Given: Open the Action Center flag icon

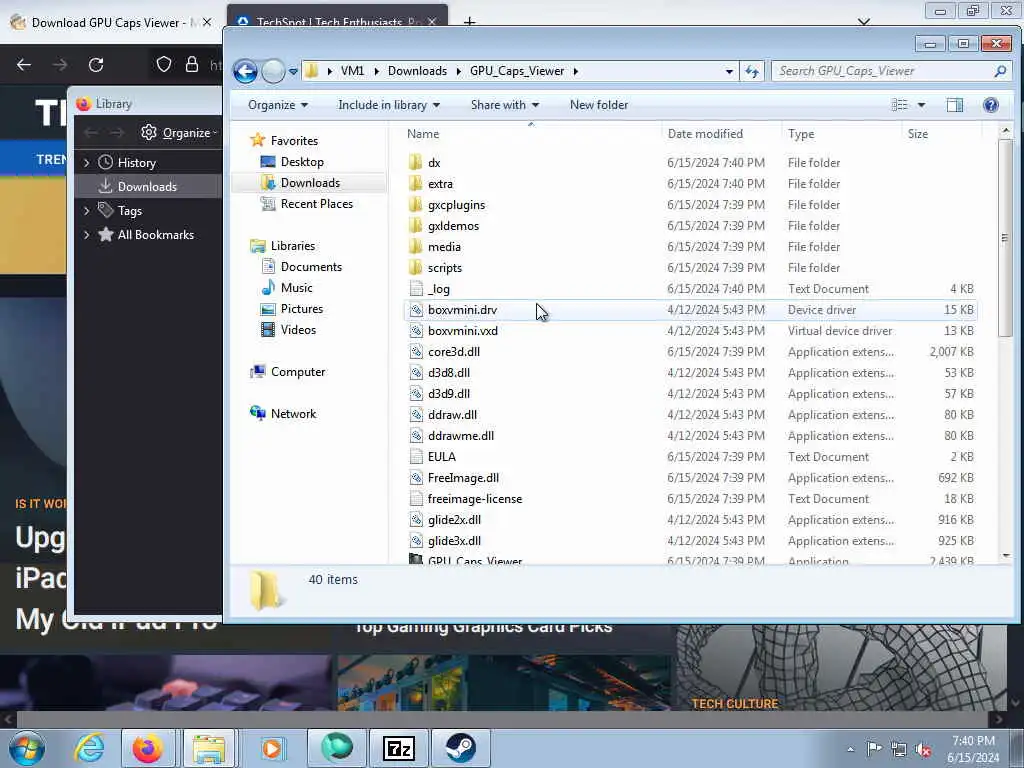Looking at the screenshot, I should [874, 749].
